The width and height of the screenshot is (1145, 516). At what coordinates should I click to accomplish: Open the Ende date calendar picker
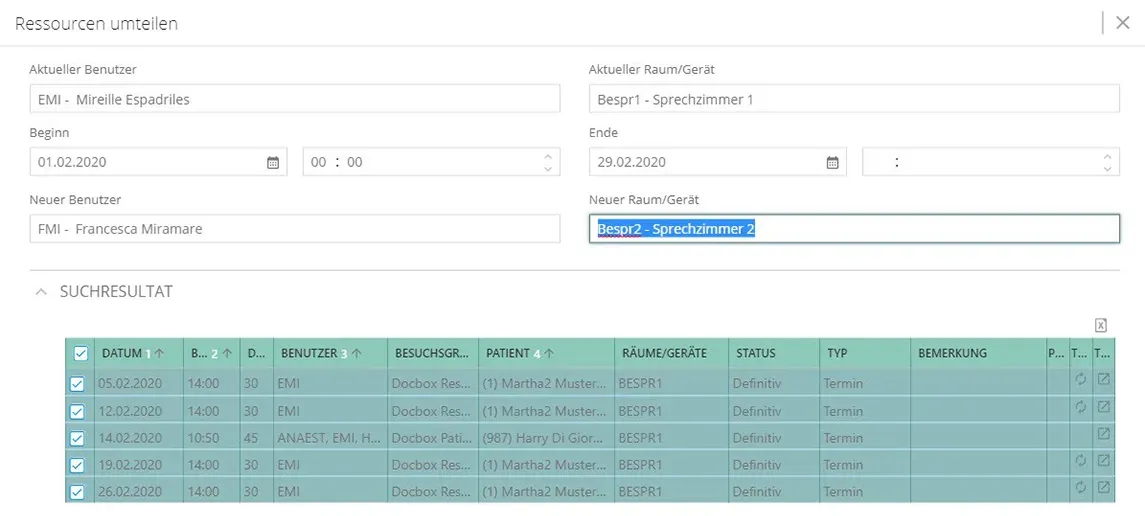pos(832,162)
